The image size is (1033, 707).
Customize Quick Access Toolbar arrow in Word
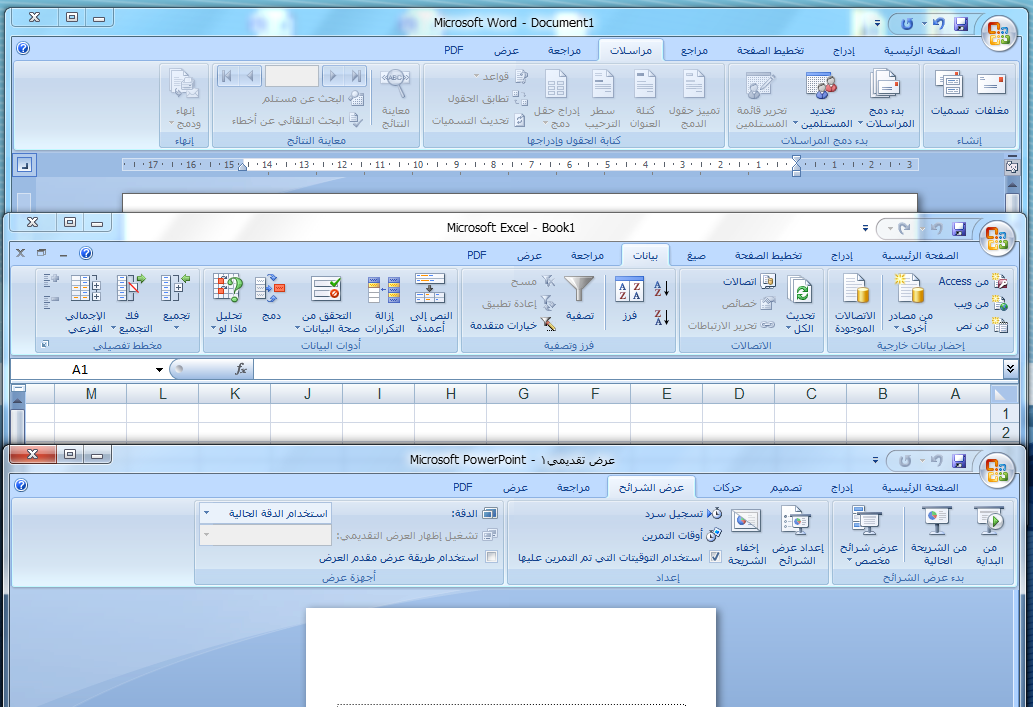877,24
